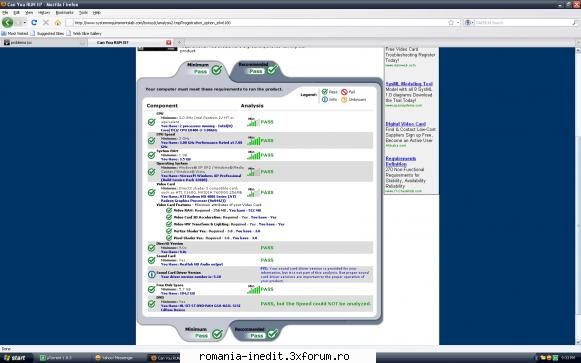Screen dimensions: 581x363
Task: Stop loading with the X toolbar icon
Action: [46, 23]
